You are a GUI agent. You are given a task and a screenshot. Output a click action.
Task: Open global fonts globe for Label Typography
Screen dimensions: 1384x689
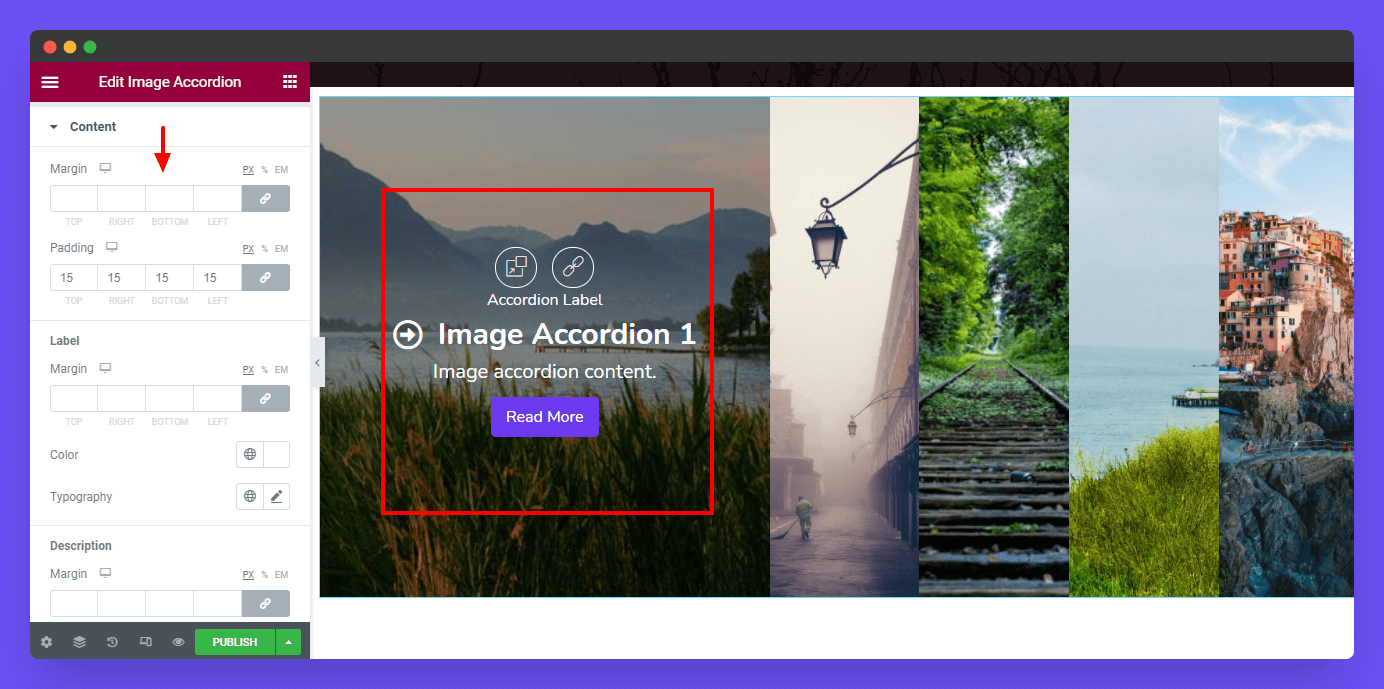coord(250,497)
